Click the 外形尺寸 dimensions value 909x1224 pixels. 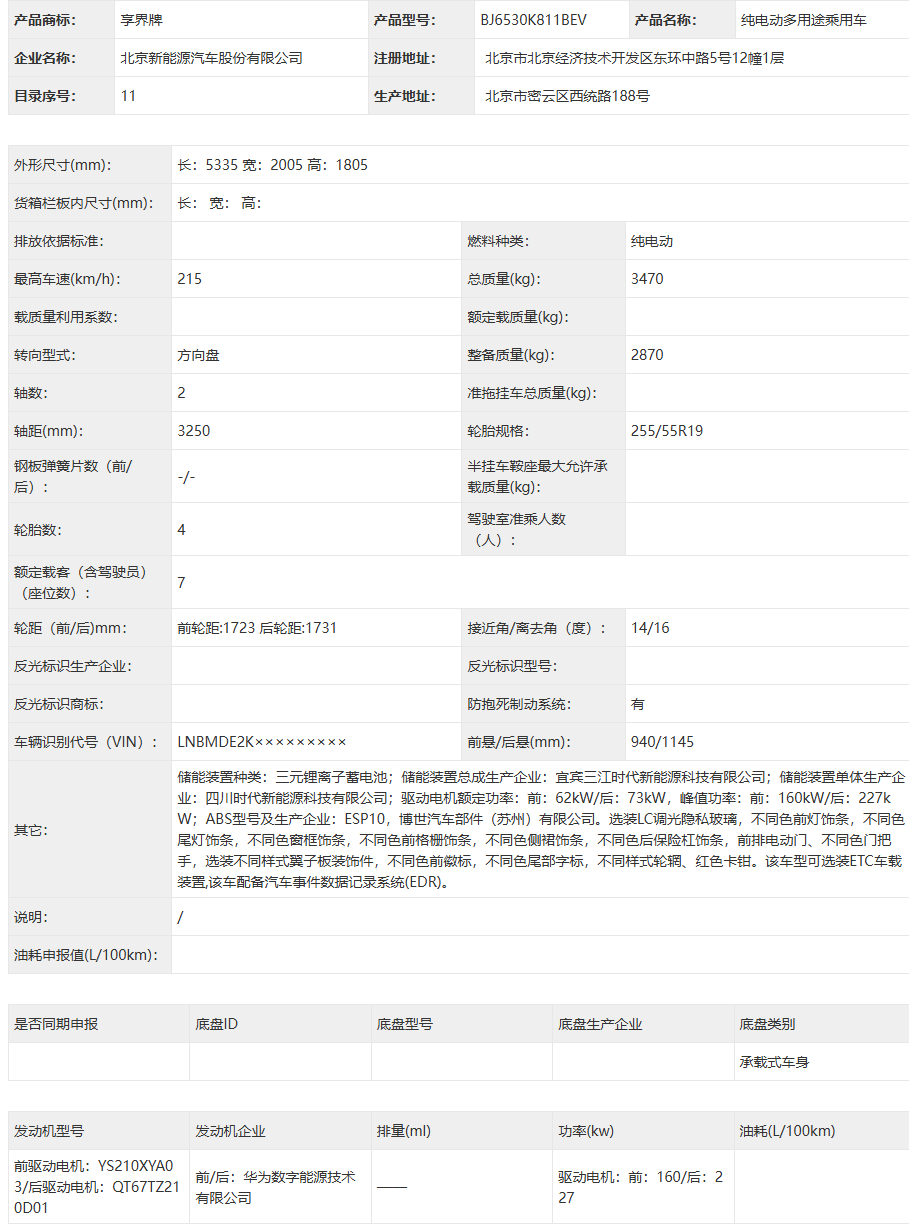[x=273, y=165]
